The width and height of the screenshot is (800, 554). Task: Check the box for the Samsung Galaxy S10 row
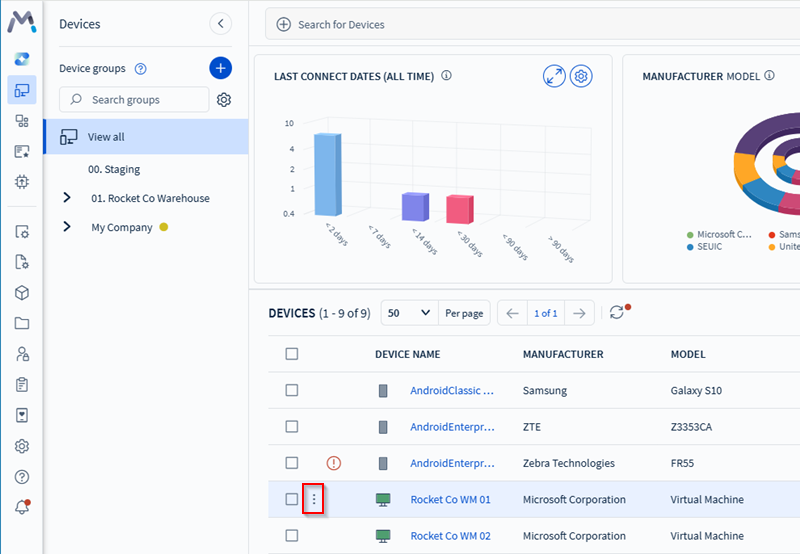292,391
